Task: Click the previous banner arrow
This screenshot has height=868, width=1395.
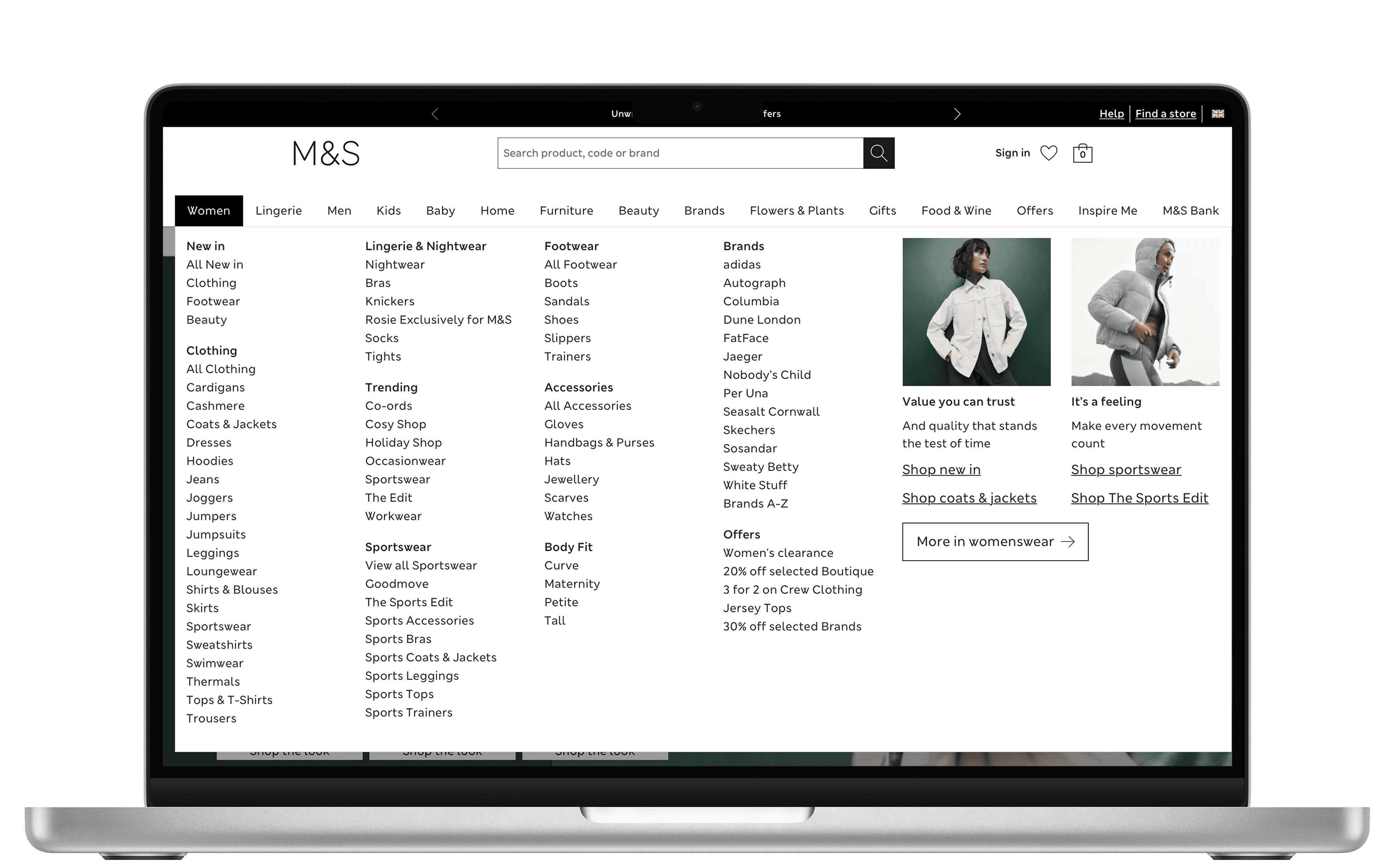Action: [435, 113]
